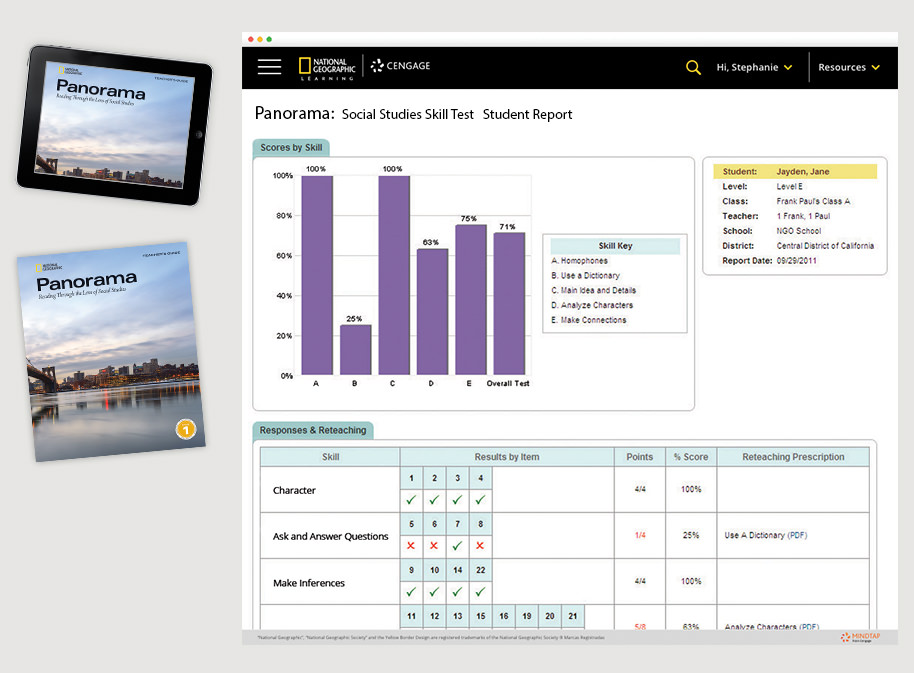Click the 25% bar for skill B
The image size is (914, 673).
pyautogui.click(x=355, y=350)
